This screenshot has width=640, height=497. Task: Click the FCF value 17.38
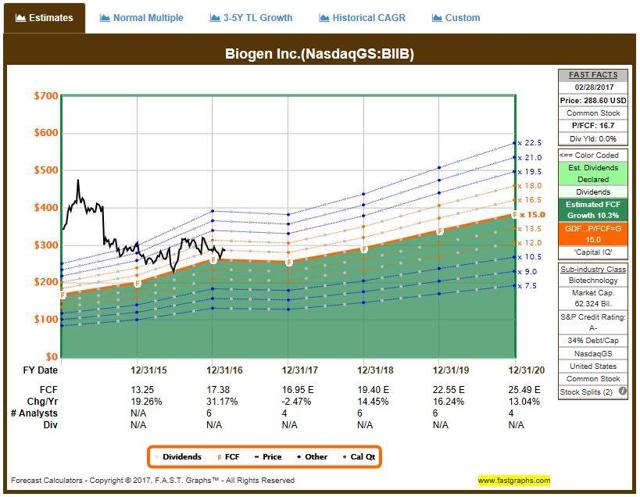[218, 390]
